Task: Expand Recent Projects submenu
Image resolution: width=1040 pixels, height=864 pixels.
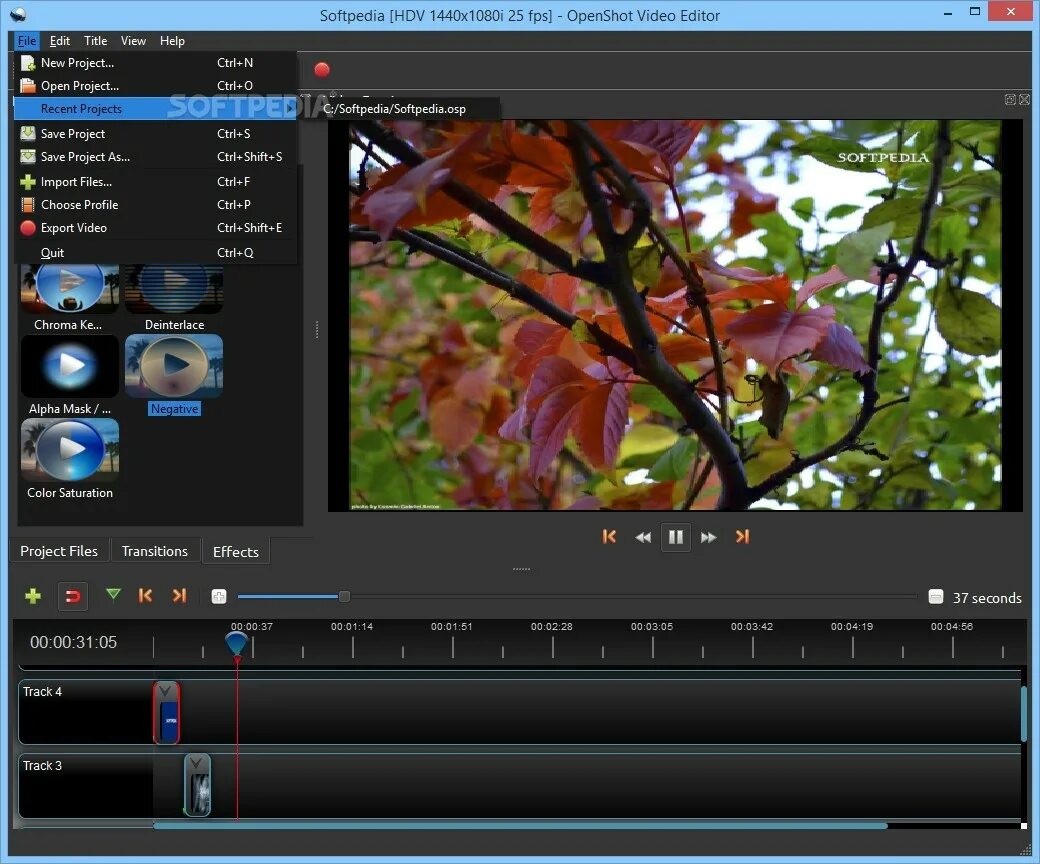Action: 155,109
